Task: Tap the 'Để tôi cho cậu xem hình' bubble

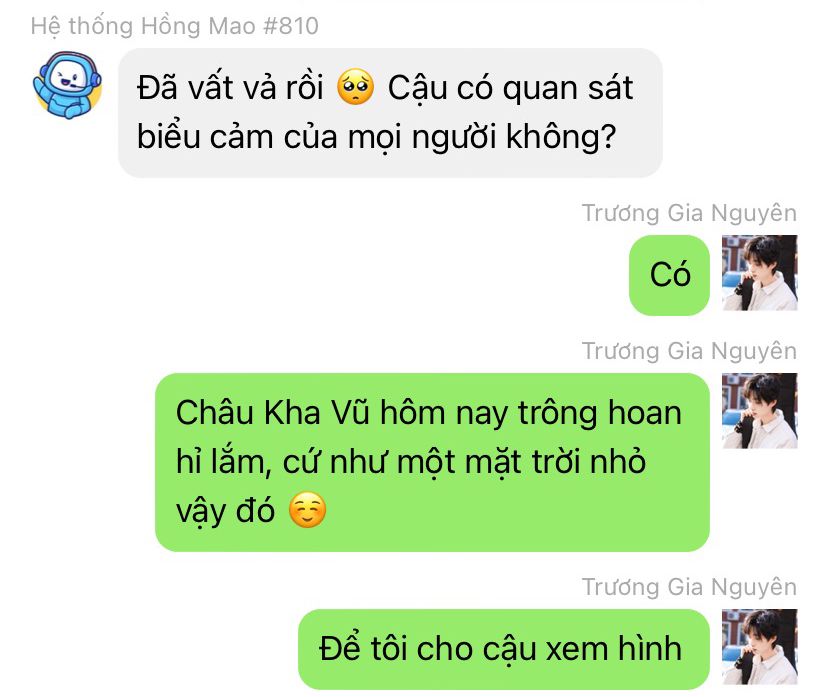Action: coord(504,649)
